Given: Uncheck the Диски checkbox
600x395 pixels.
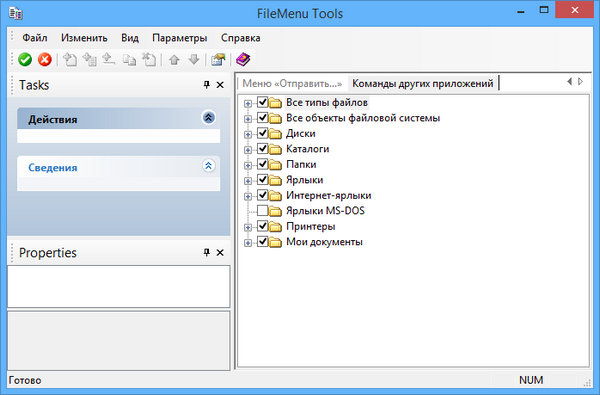Looking at the screenshot, I should (x=262, y=133).
